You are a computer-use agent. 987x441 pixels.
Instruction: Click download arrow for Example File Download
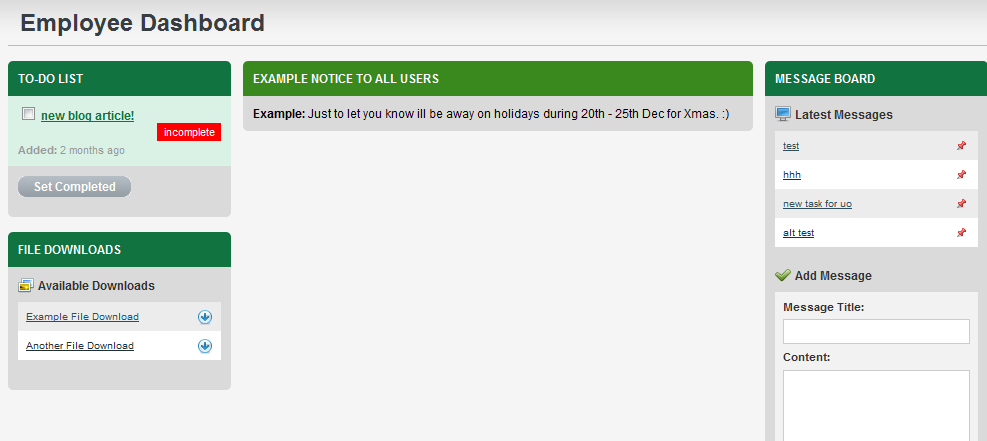point(205,317)
